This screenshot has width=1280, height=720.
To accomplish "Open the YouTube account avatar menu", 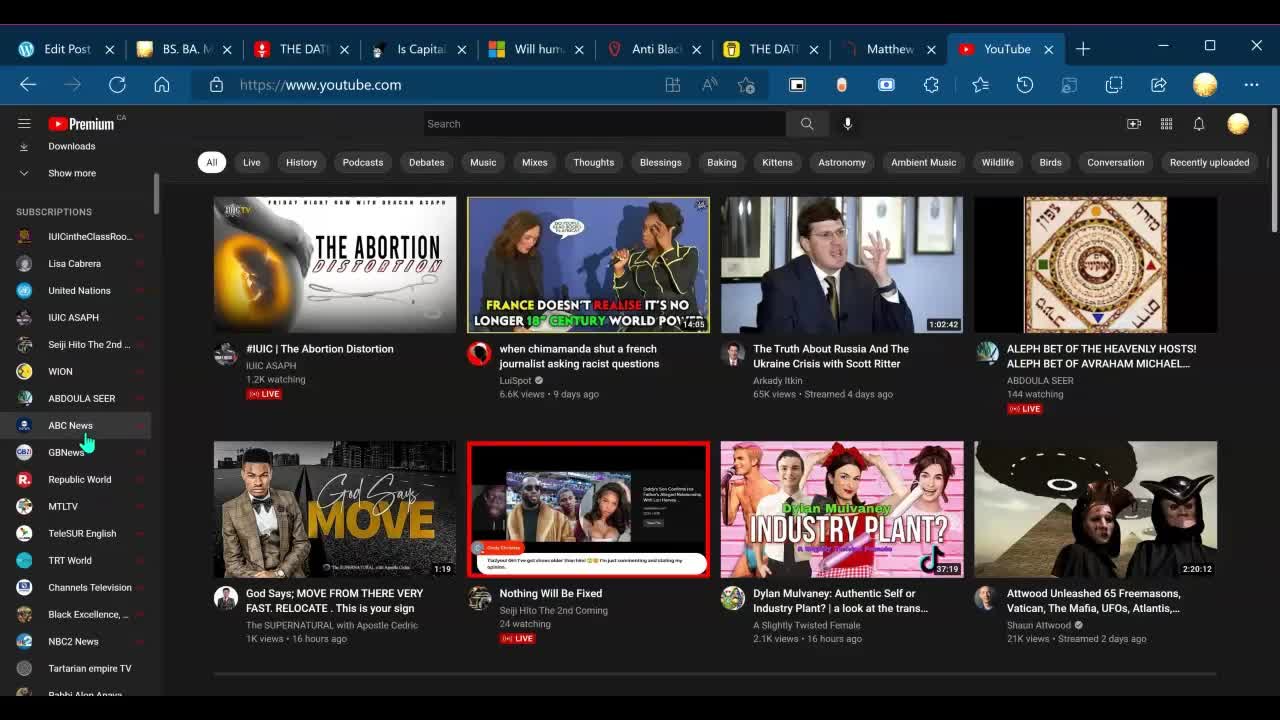I will point(1238,124).
